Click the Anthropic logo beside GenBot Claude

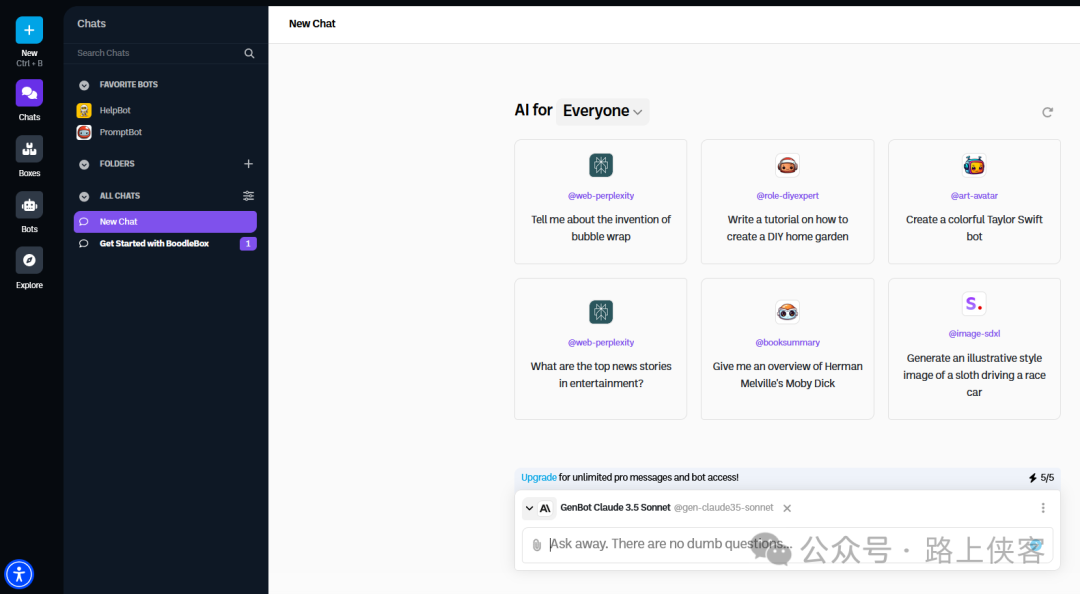coord(545,509)
